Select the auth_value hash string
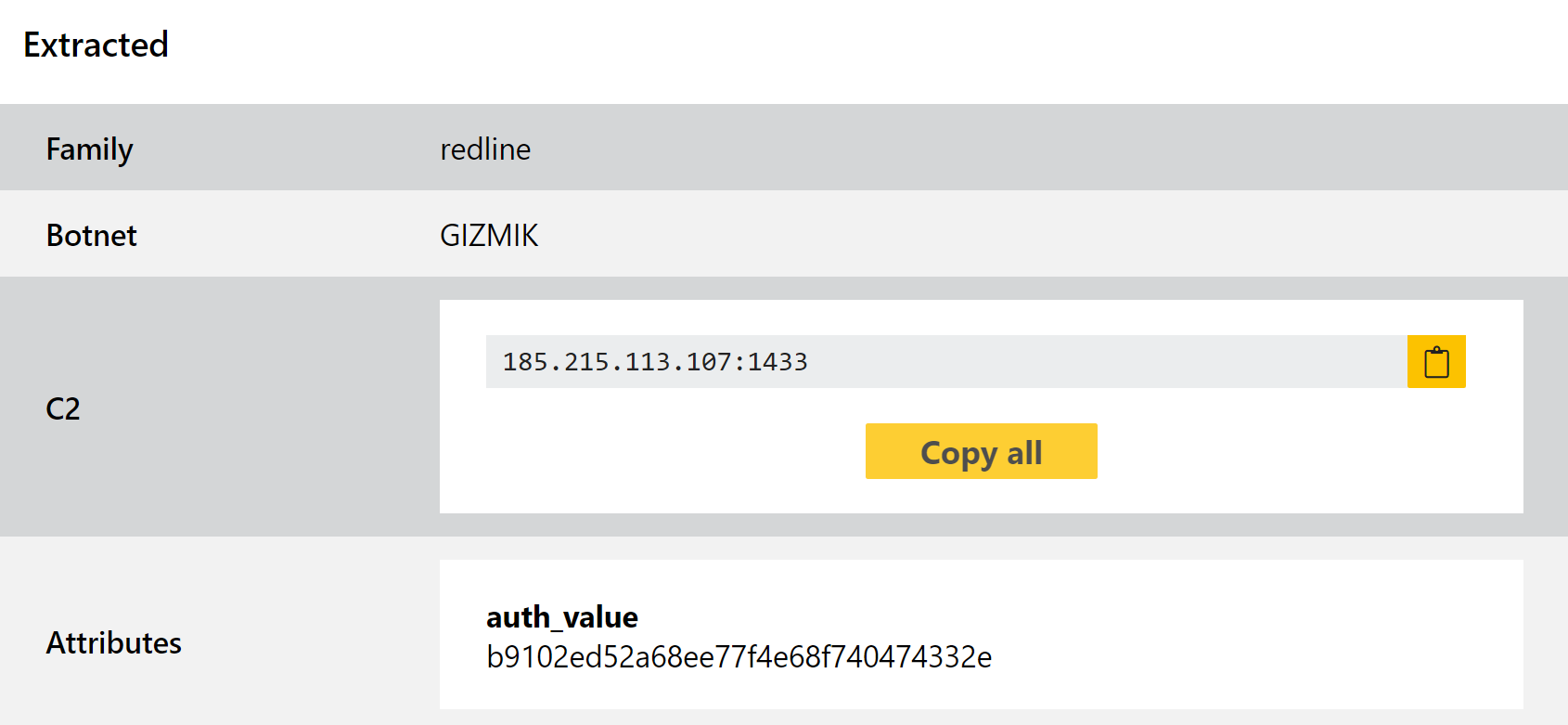 point(739,657)
